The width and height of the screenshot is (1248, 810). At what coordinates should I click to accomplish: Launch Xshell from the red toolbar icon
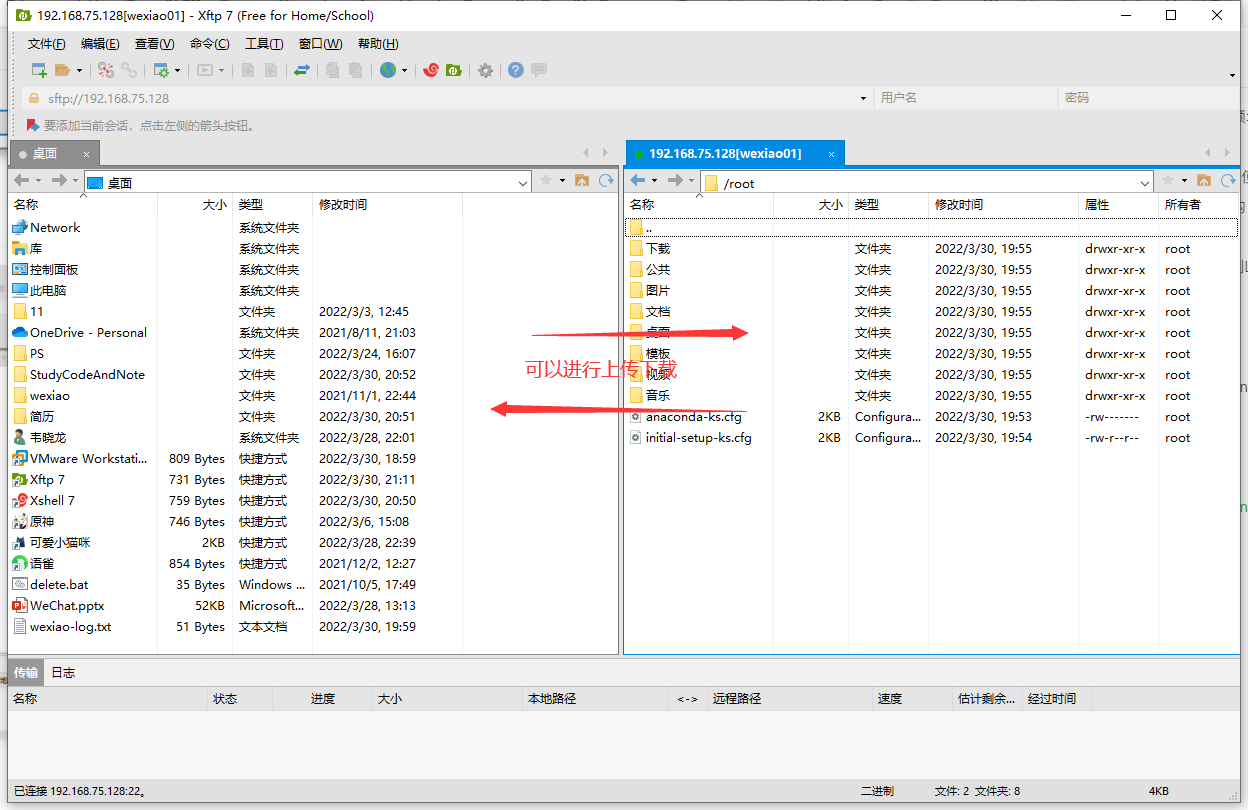[431, 70]
